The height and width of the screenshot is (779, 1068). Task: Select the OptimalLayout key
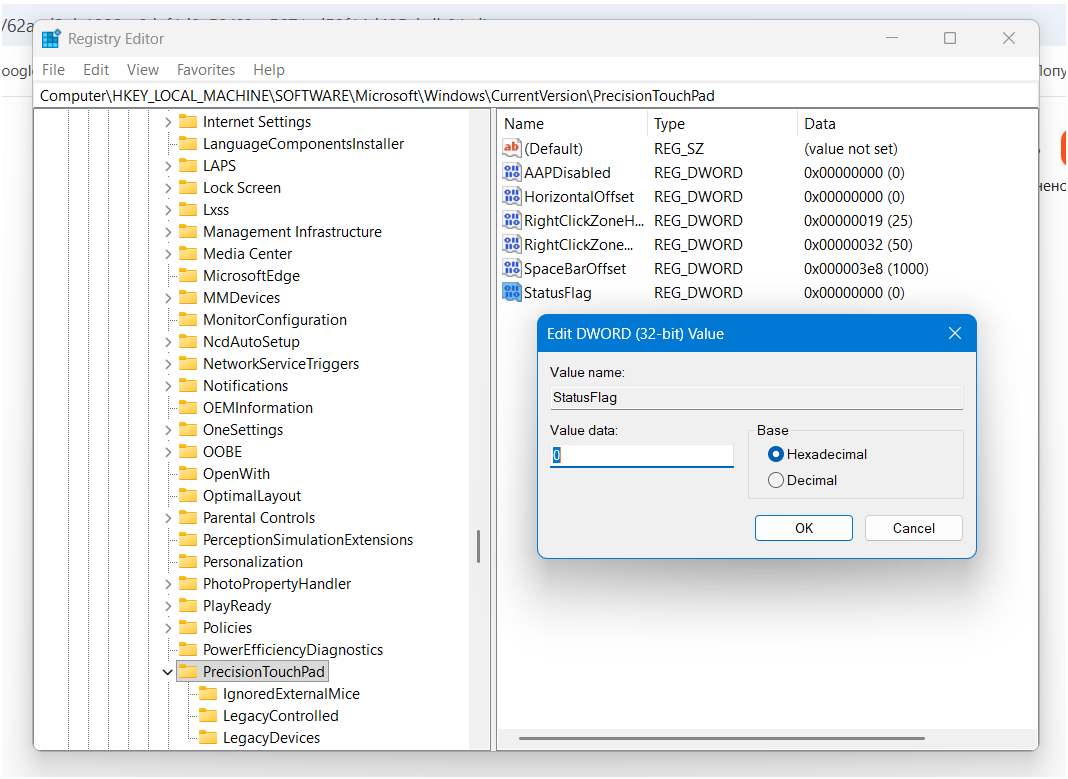[x=251, y=496]
